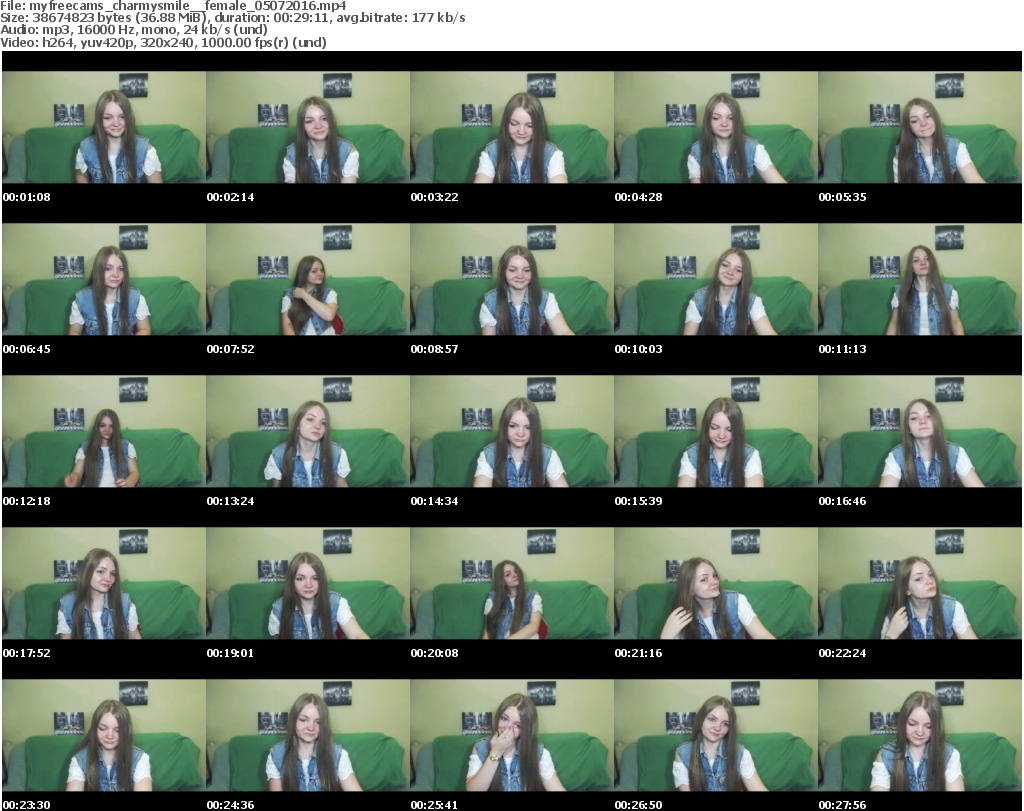Click the 00:25:41 timestamp label
The image size is (1024, 811).
[434, 805]
